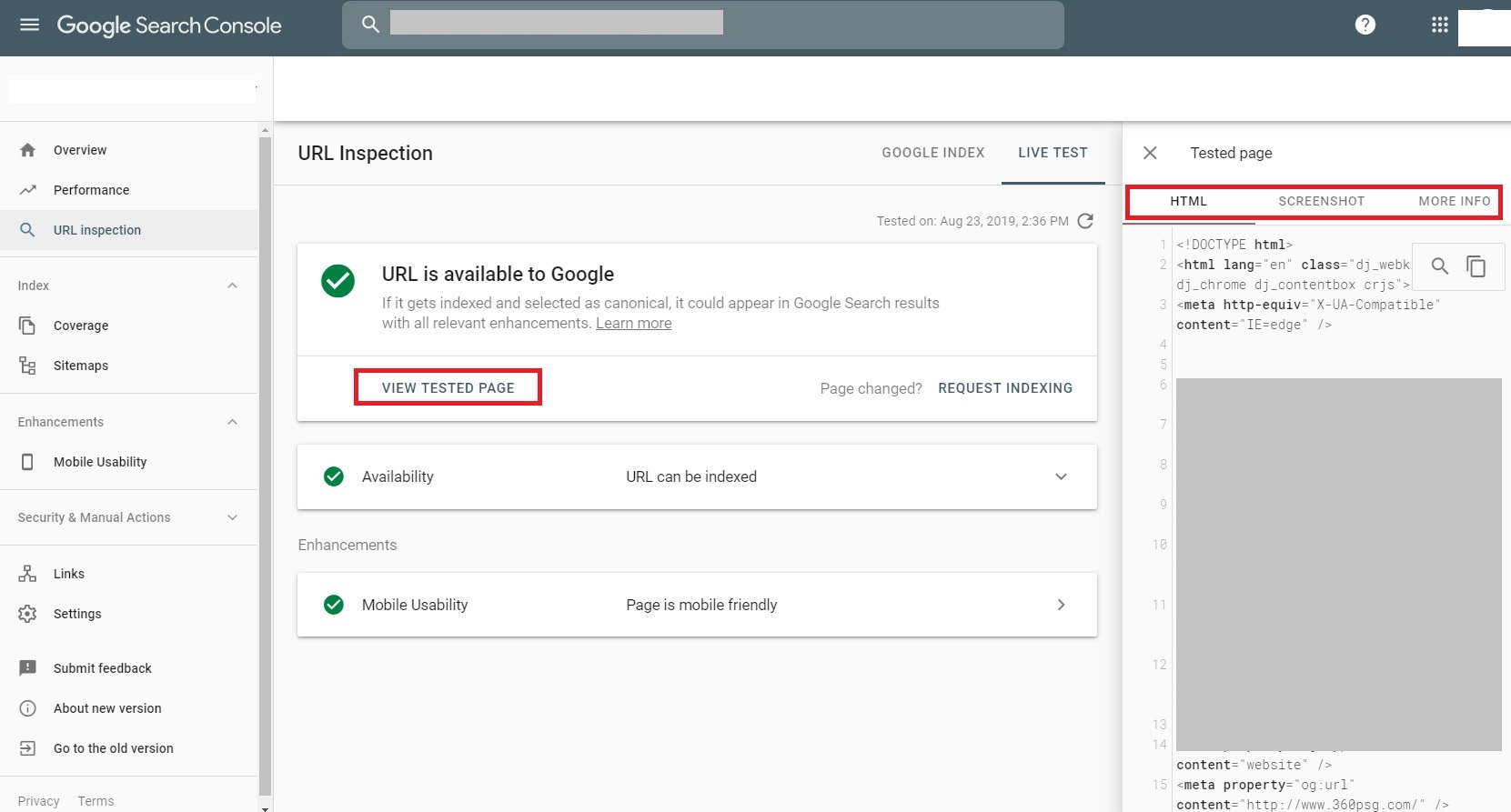The width and height of the screenshot is (1511, 812).
Task: Collapse the Enhancements sidebar section
Action: coord(232,422)
